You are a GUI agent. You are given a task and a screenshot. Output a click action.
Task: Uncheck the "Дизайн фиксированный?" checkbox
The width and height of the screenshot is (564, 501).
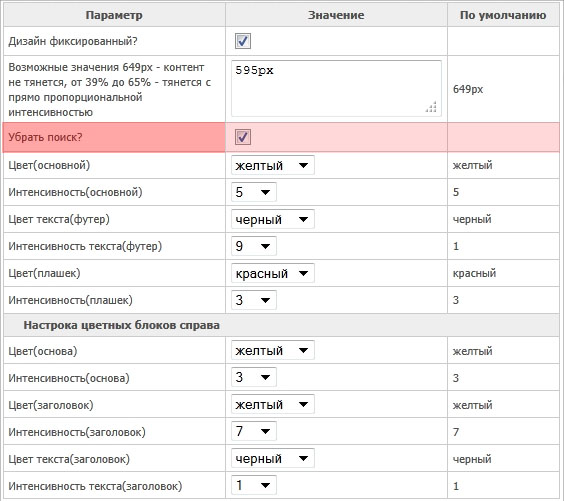[x=243, y=41]
